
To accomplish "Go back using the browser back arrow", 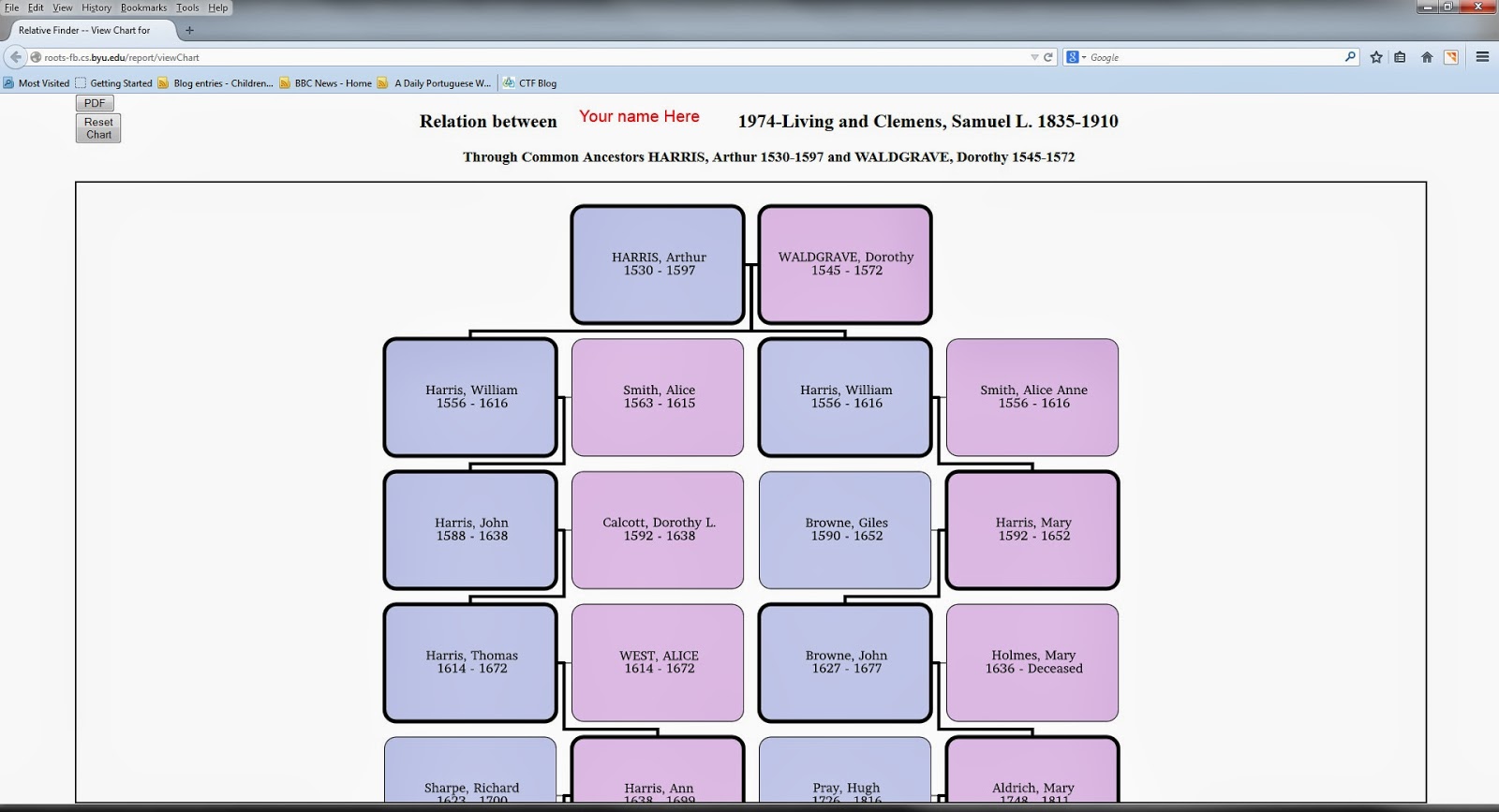I will point(16,57).
